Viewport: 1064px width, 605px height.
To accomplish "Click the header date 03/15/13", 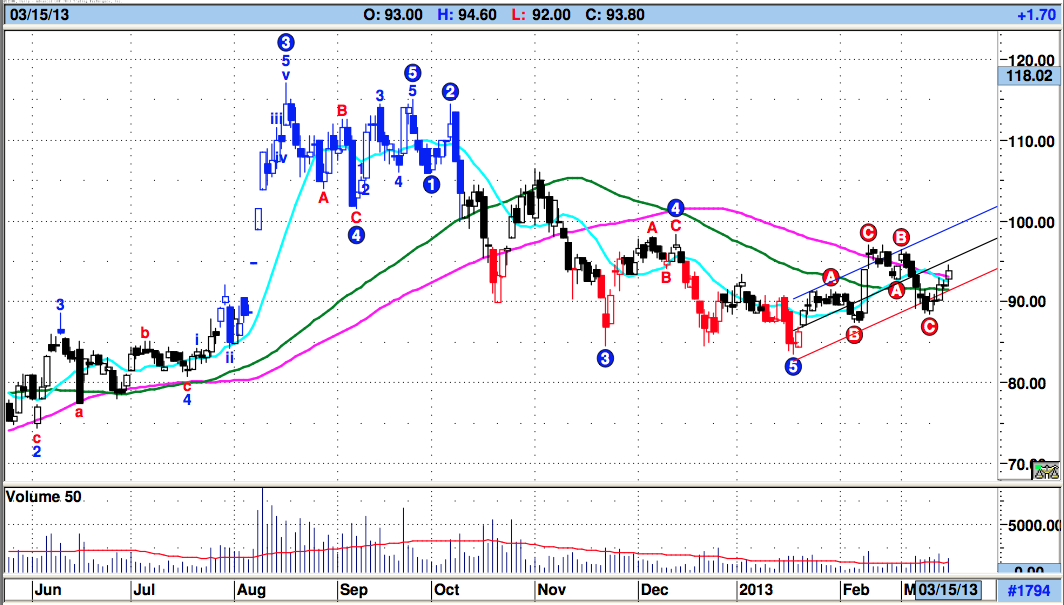I will 39,14.
